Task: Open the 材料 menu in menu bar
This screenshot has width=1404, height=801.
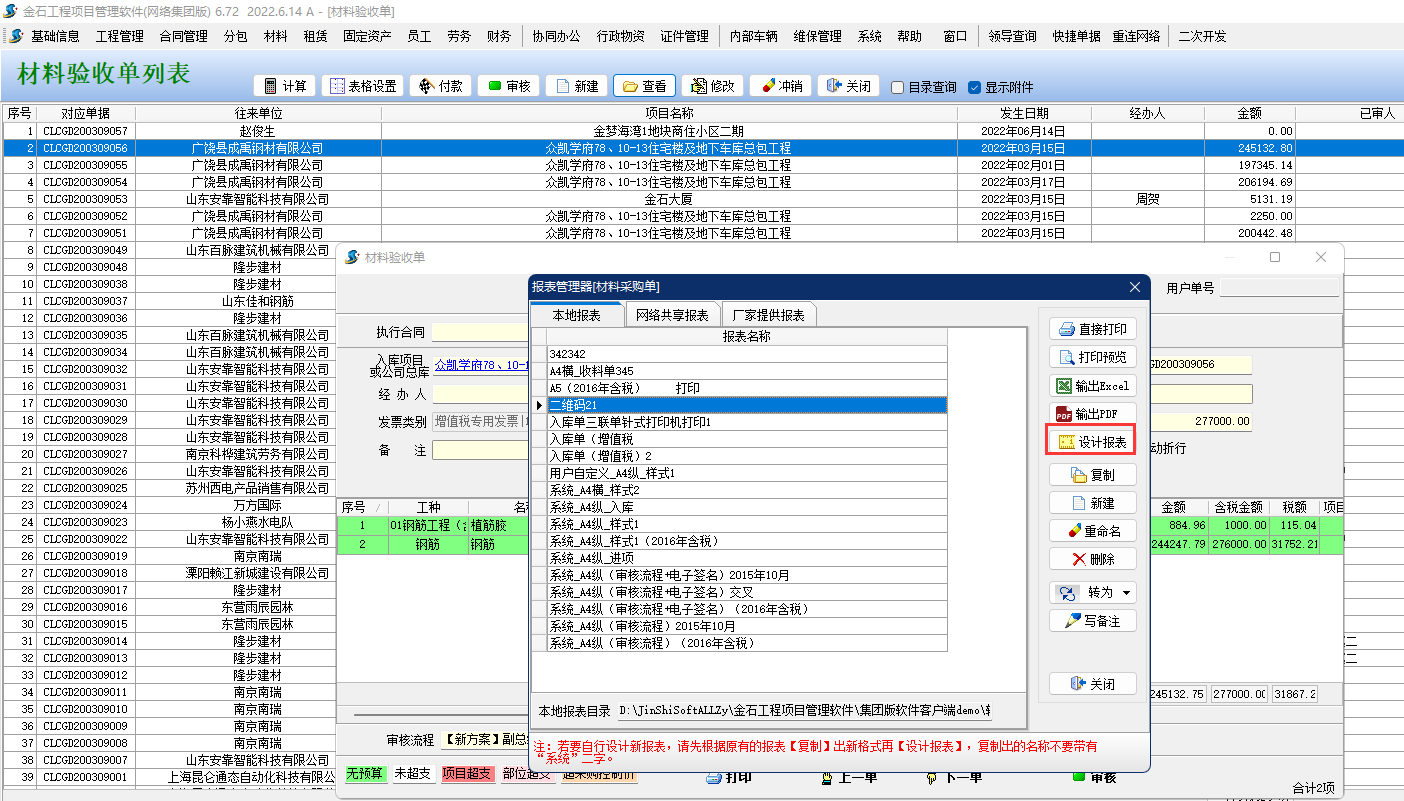Action: click(275, 36)
